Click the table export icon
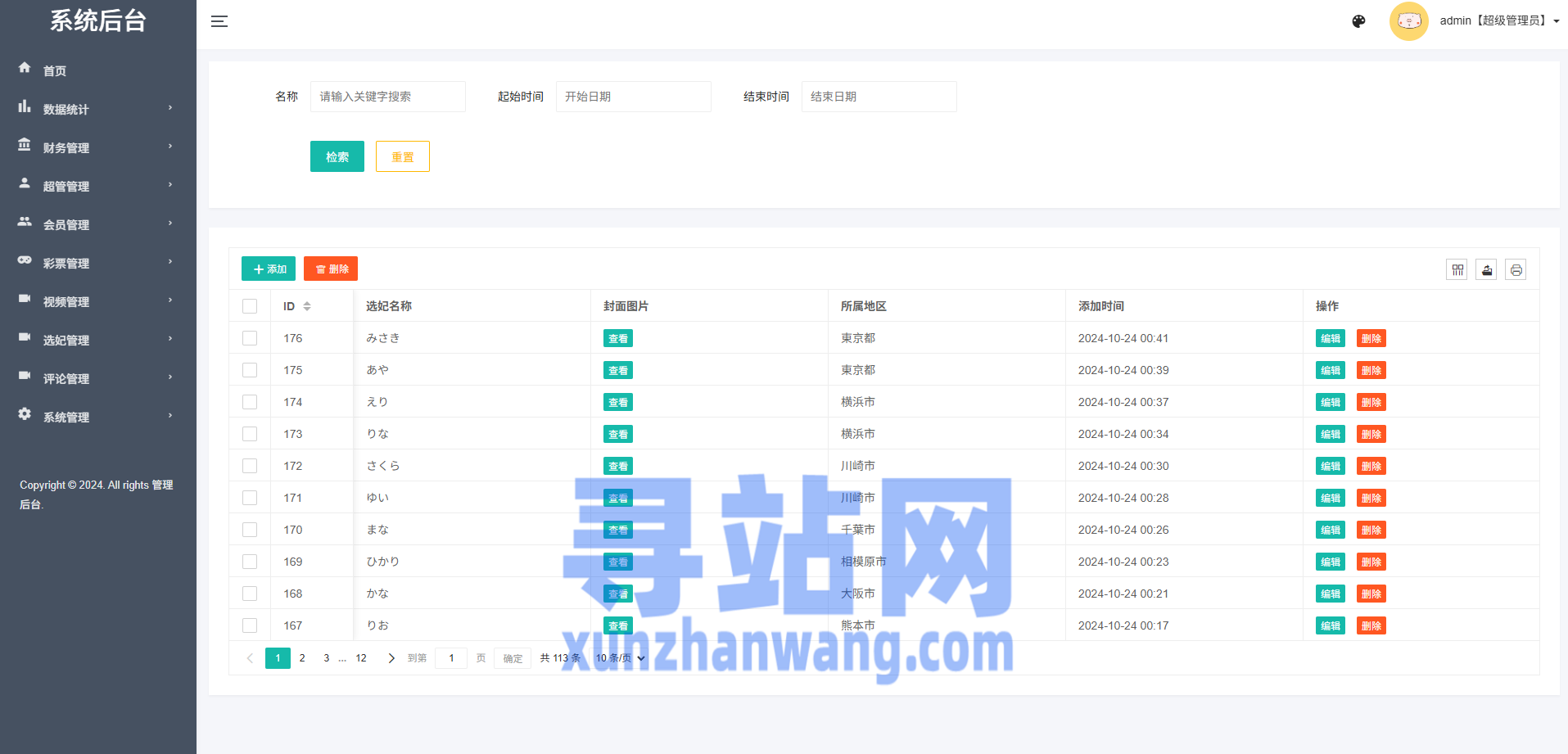The width and height of the screenshot is (1568, 754). coord(1486,269)
